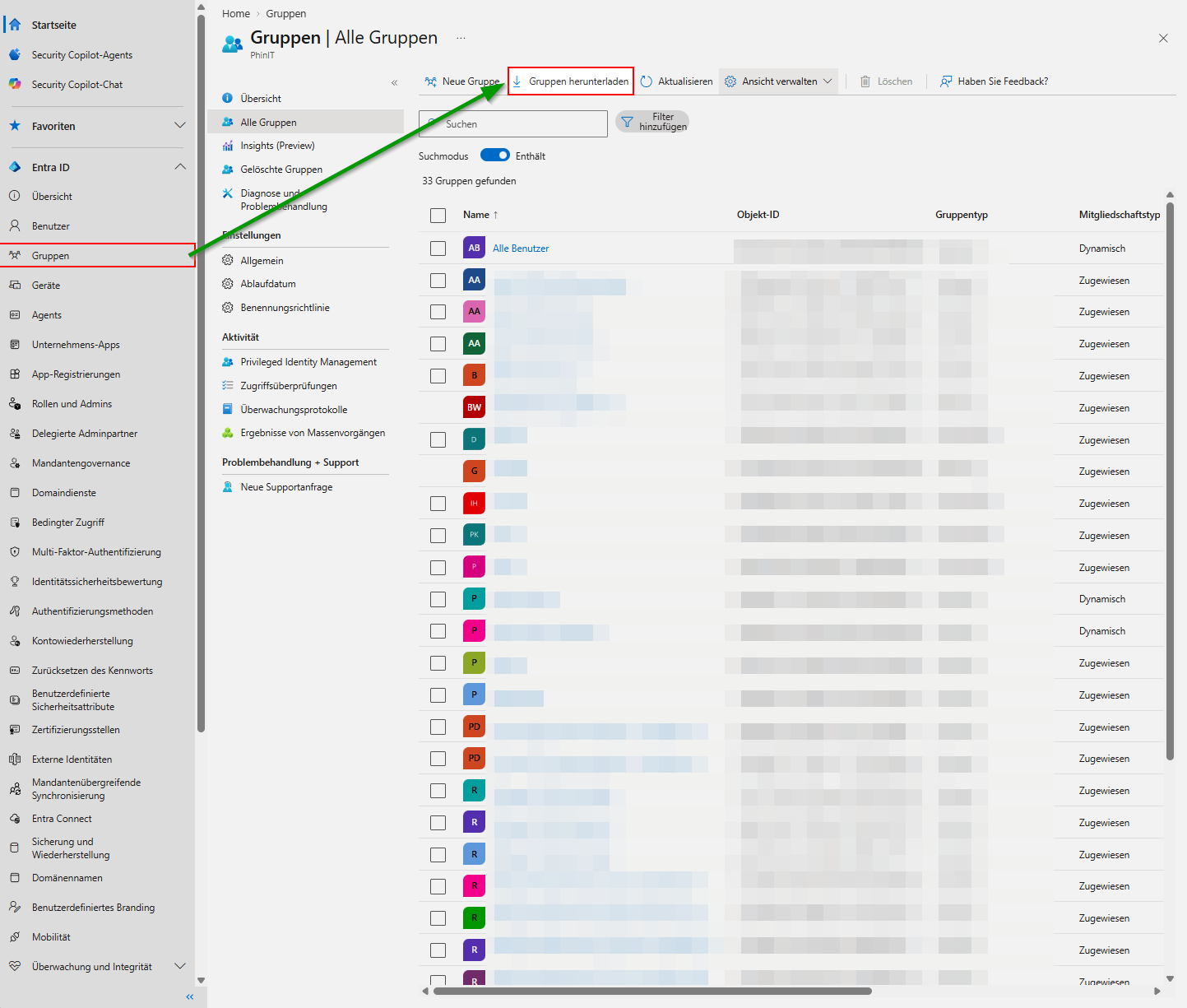Check the box next to the pink AA avatar

(x=438, y=312)
